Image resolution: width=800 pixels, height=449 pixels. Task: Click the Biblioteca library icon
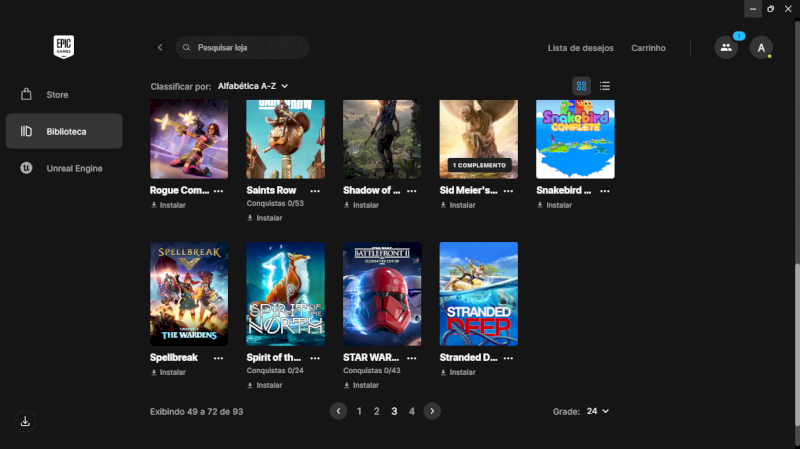click(x=26, y=131)
